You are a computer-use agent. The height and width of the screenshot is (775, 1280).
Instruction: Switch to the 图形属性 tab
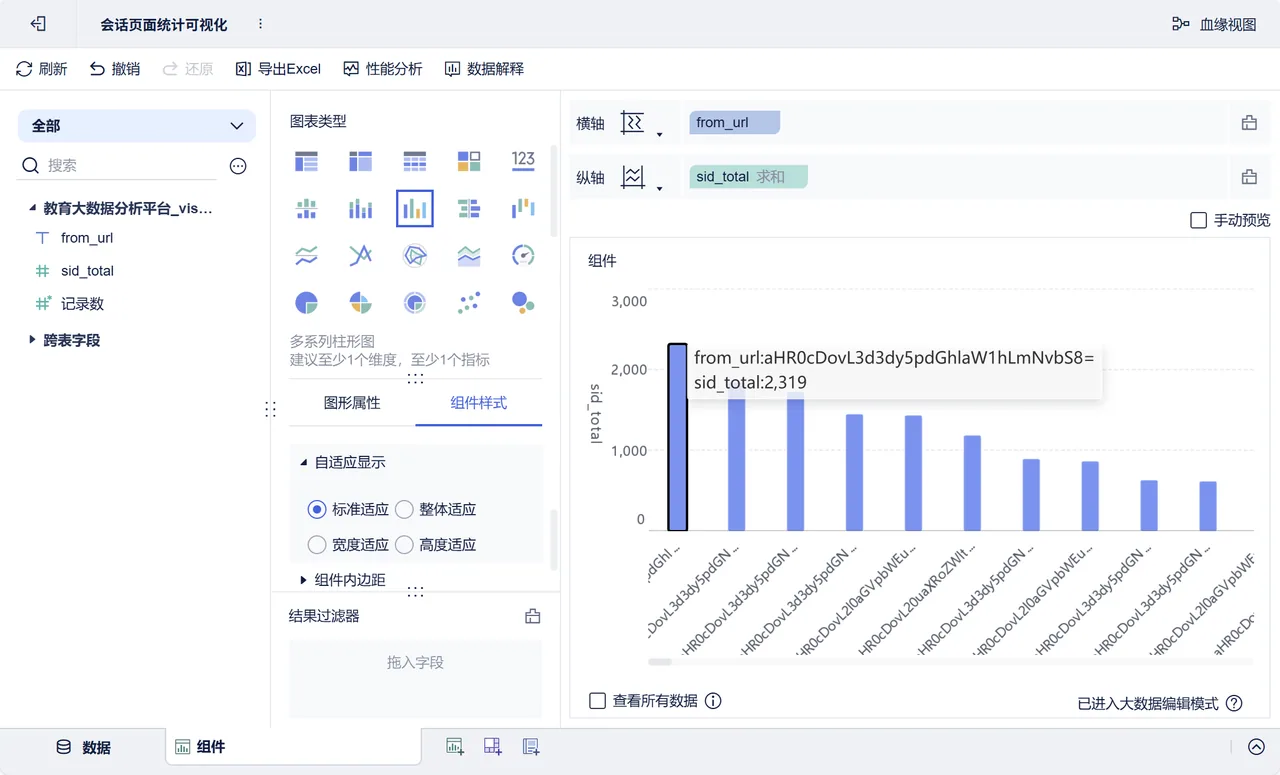click(x=352, y=403)
